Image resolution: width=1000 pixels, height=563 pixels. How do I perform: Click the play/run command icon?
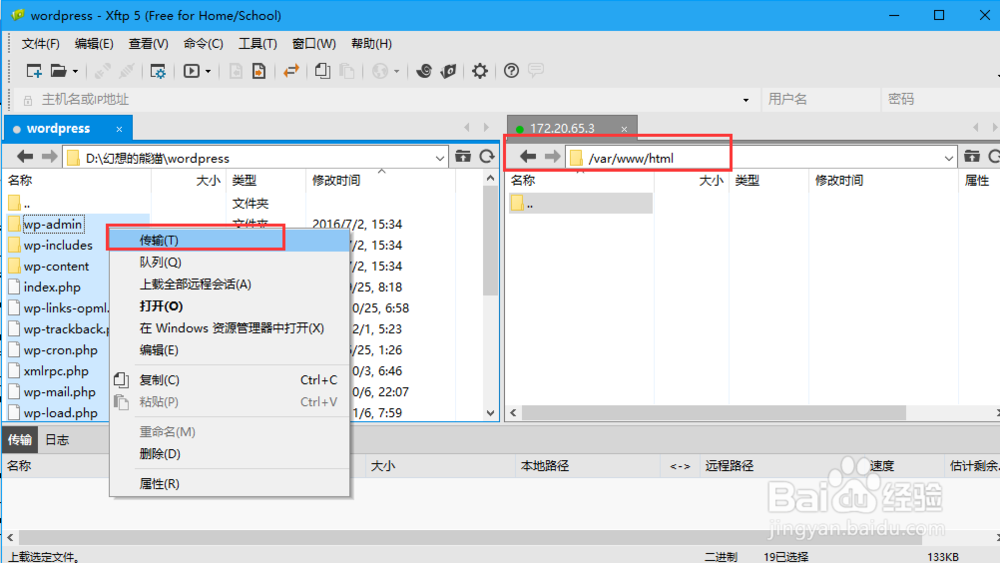pos(191,71)
